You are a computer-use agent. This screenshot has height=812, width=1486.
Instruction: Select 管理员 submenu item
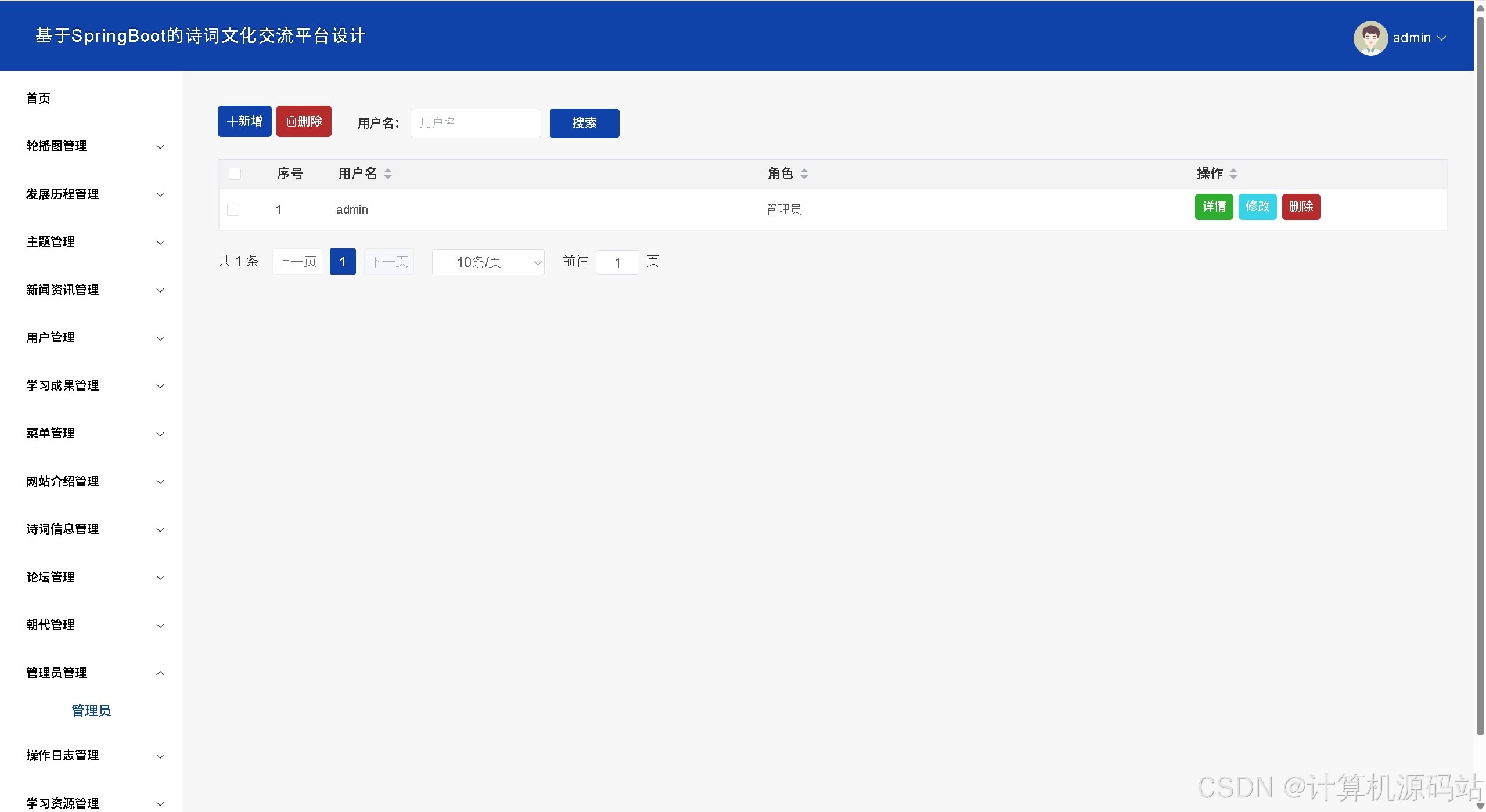pos(91,711)
